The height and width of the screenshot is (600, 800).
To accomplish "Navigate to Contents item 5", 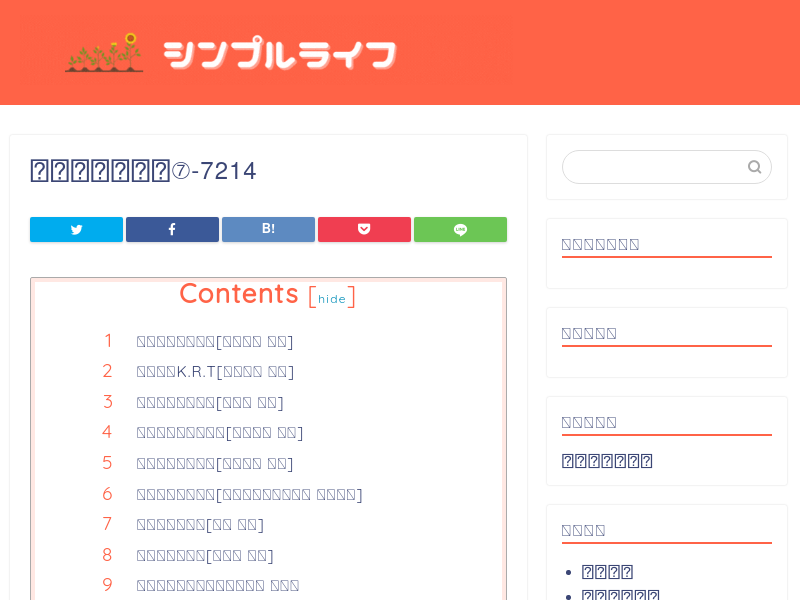I will point(214,464).
